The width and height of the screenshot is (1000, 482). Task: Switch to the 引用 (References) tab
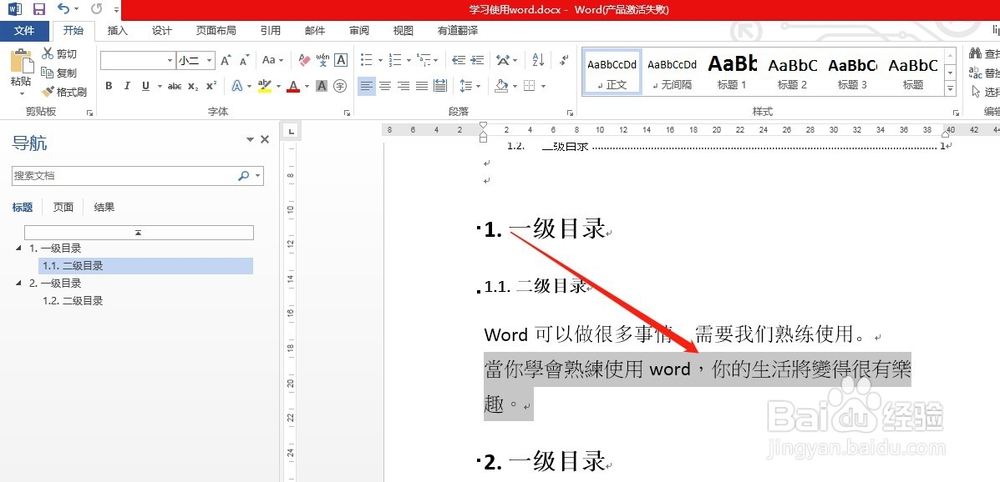[270, 31]
